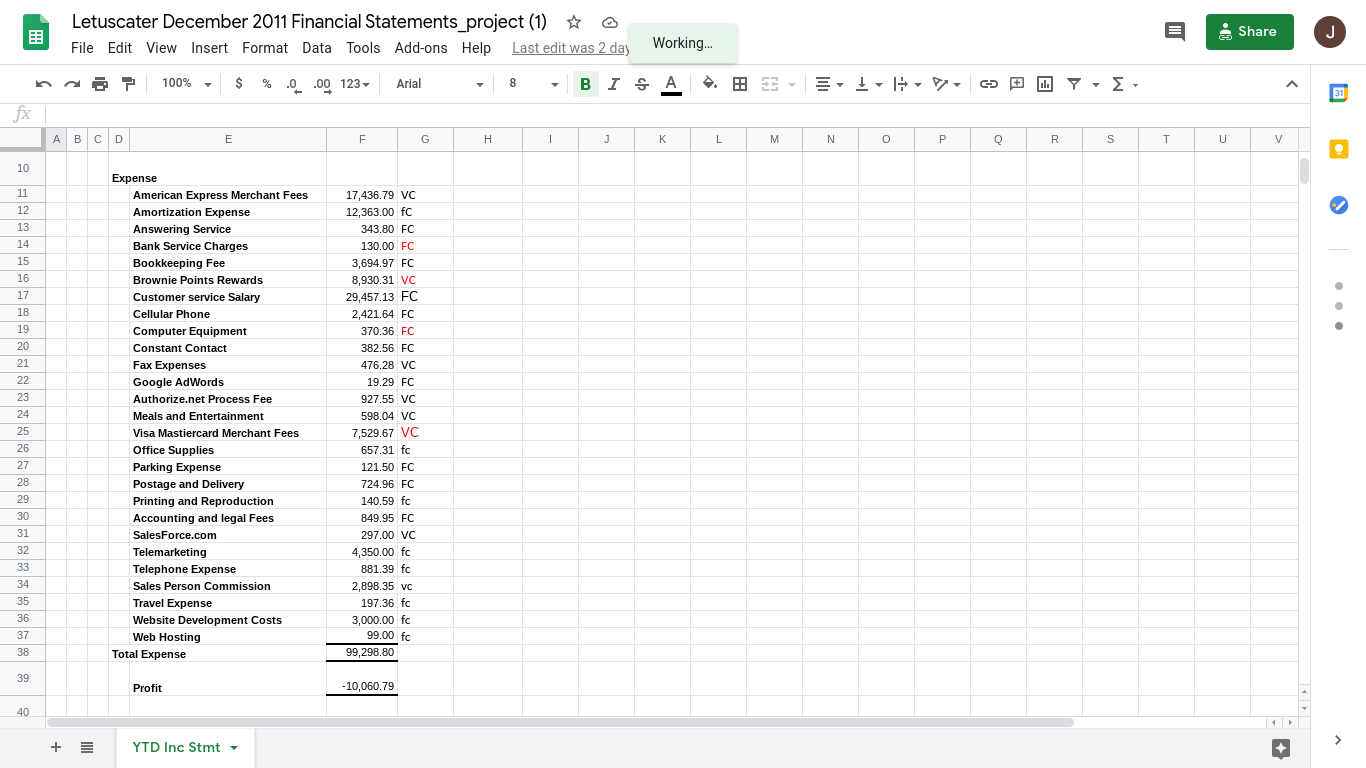Open Google Keep side panel
Screen dimensions: 1366x768
tap(1338, 149)
